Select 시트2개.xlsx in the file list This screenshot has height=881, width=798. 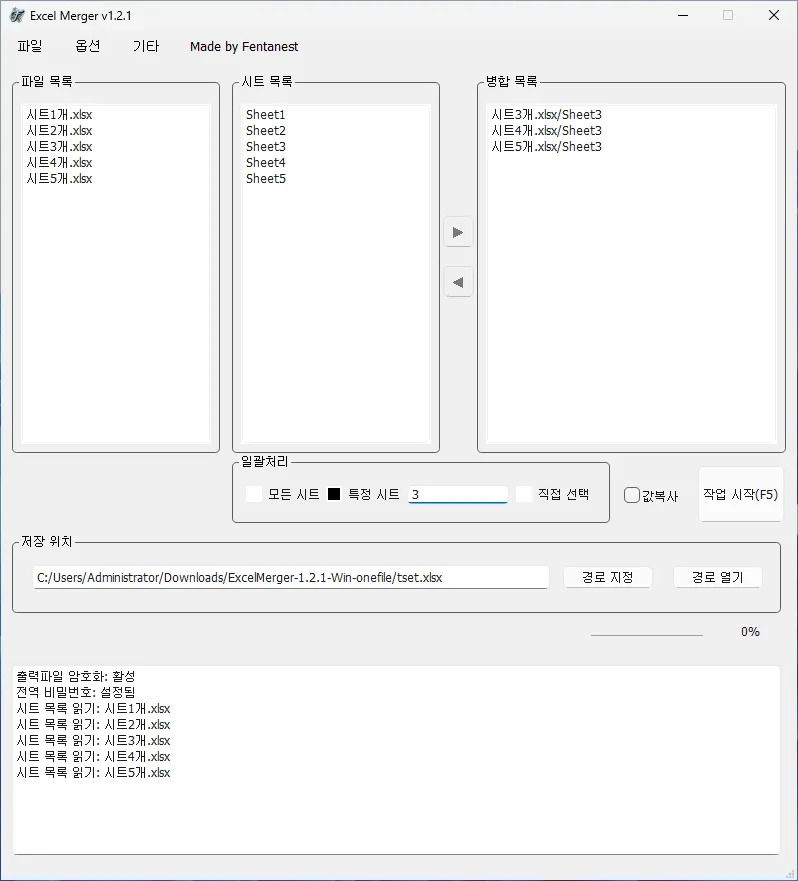point(115,131)
